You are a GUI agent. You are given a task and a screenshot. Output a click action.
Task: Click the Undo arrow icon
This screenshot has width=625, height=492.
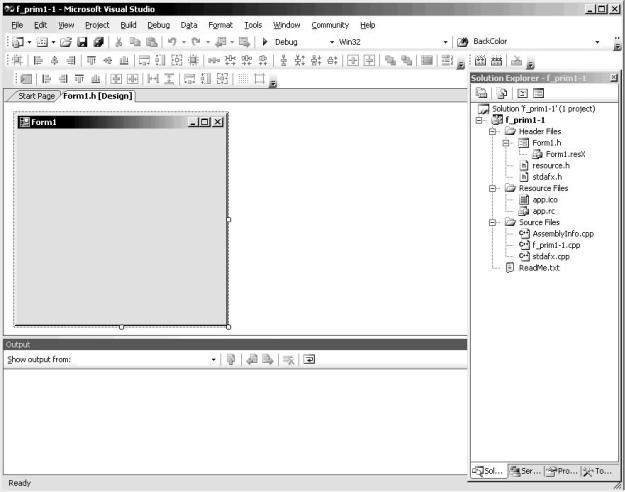(172, 42)
